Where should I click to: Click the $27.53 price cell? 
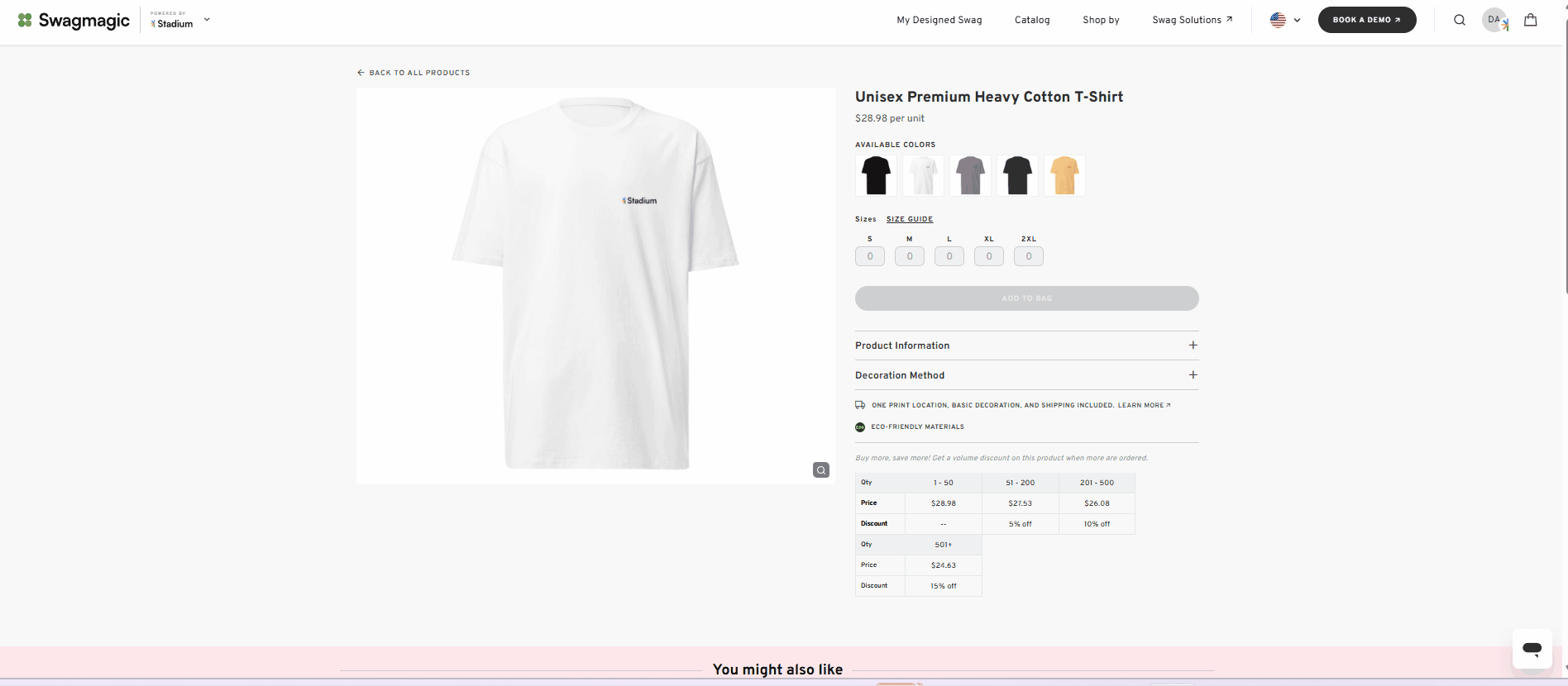point(1021,503)
